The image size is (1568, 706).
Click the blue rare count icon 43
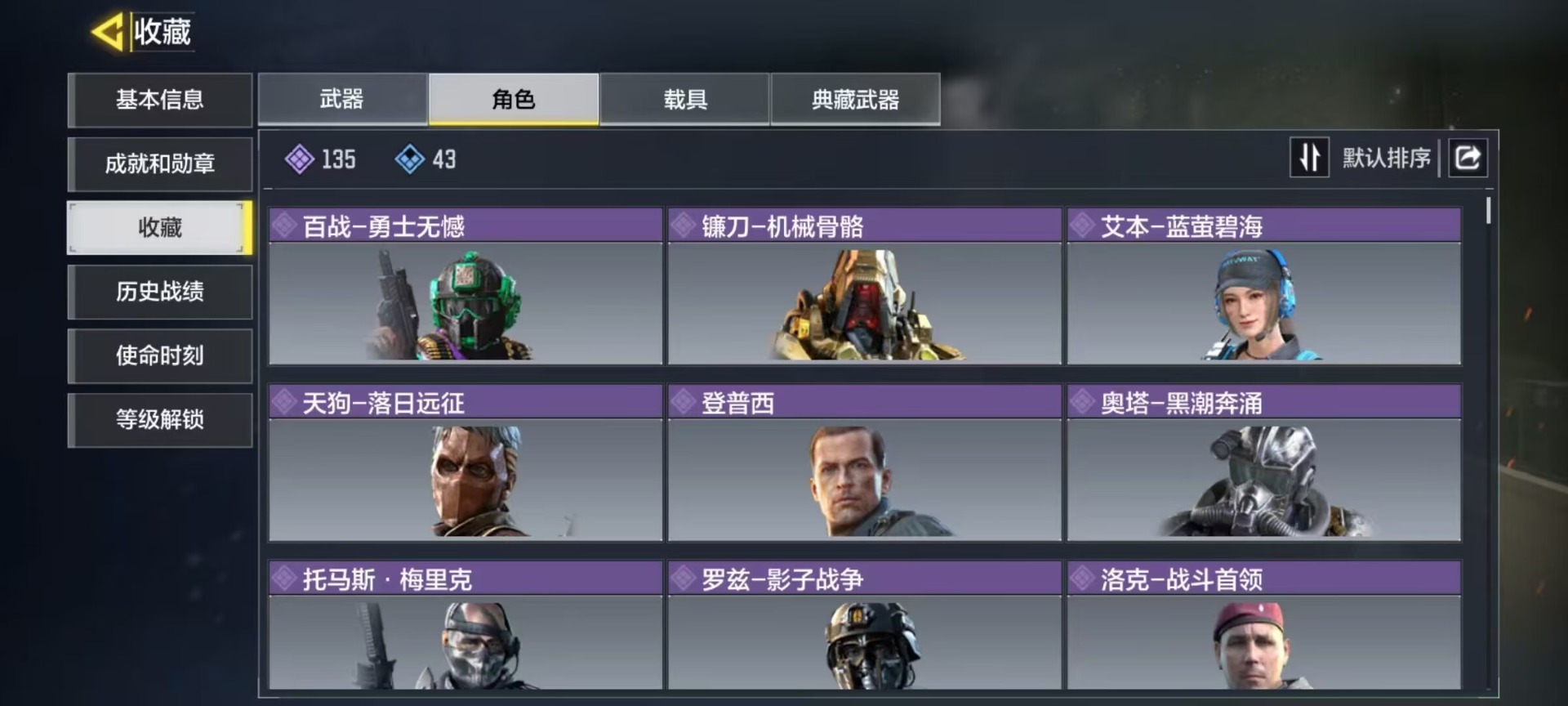click(410, 159)
